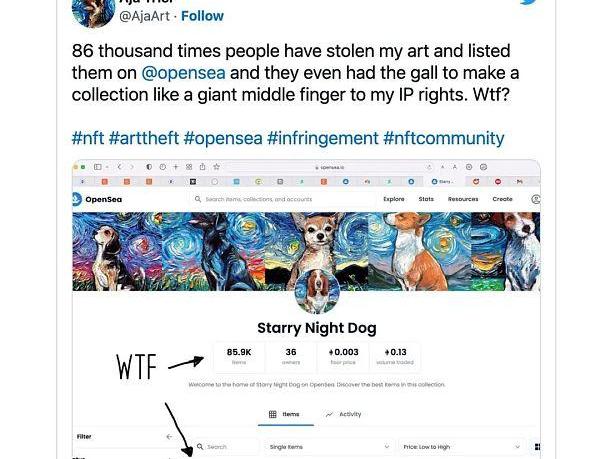The image size is (600, 459).
Task: Switch to grid view layout icon
Action: [x=537, y=447]
